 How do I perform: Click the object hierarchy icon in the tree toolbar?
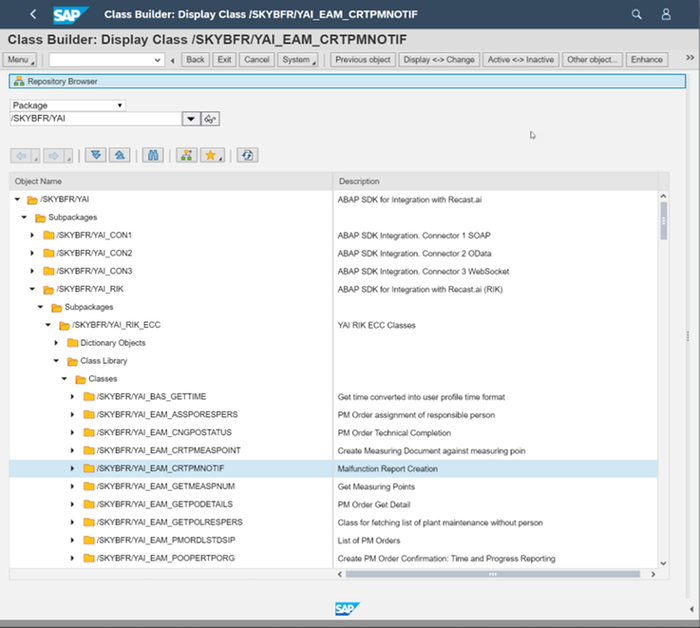(187, 155)
